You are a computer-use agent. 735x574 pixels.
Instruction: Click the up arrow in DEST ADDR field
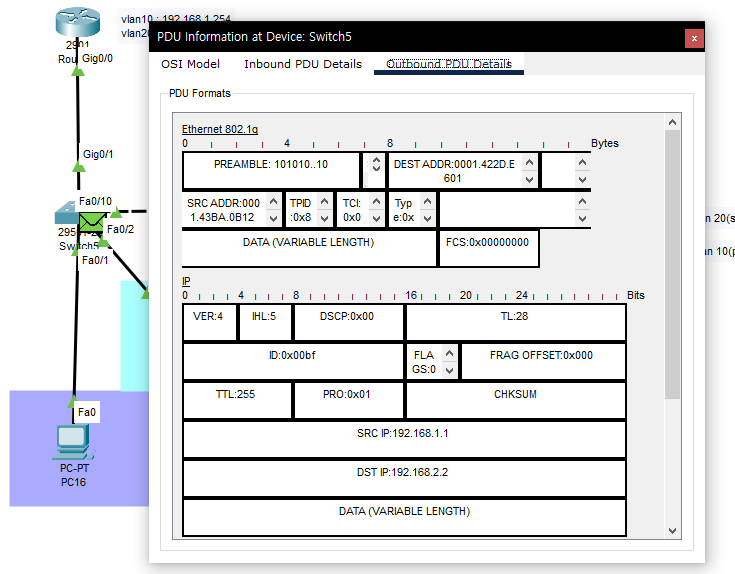coord(529,162)
